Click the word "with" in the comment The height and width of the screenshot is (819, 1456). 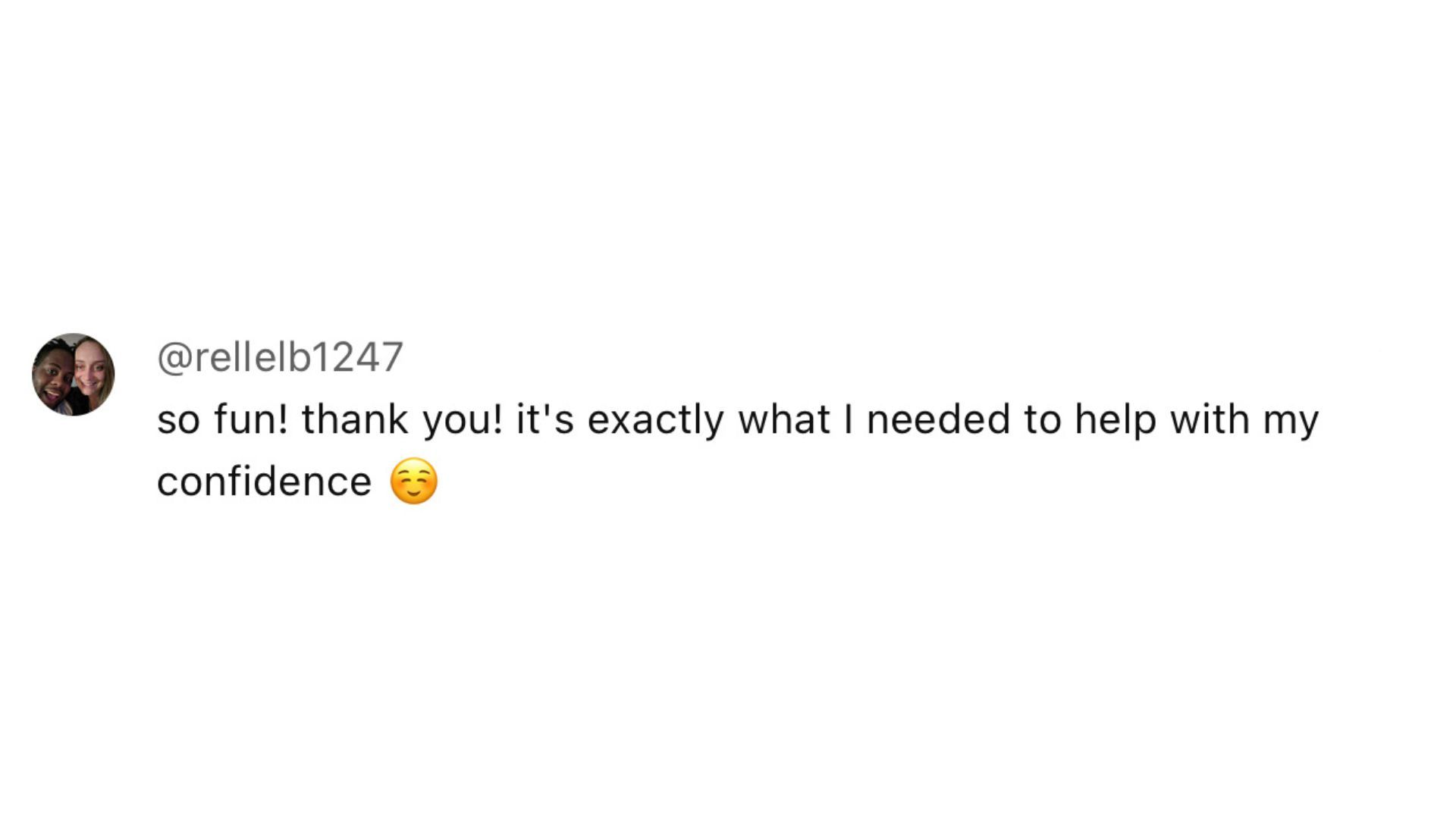pos(1210,419)
